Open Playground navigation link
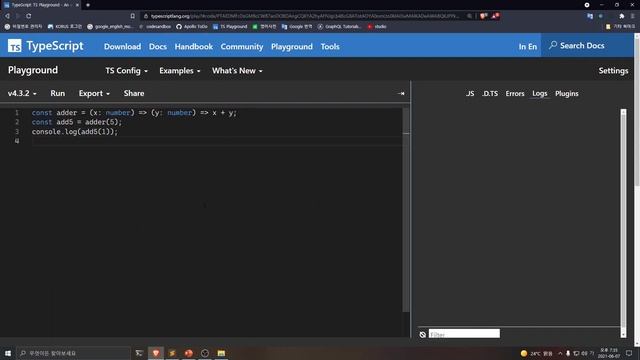This screenshot has height=360, width=640. pos(292,47)
